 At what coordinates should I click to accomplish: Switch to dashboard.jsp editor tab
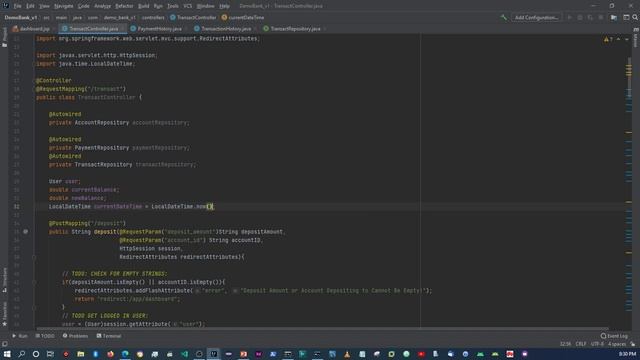click(32, 29)
